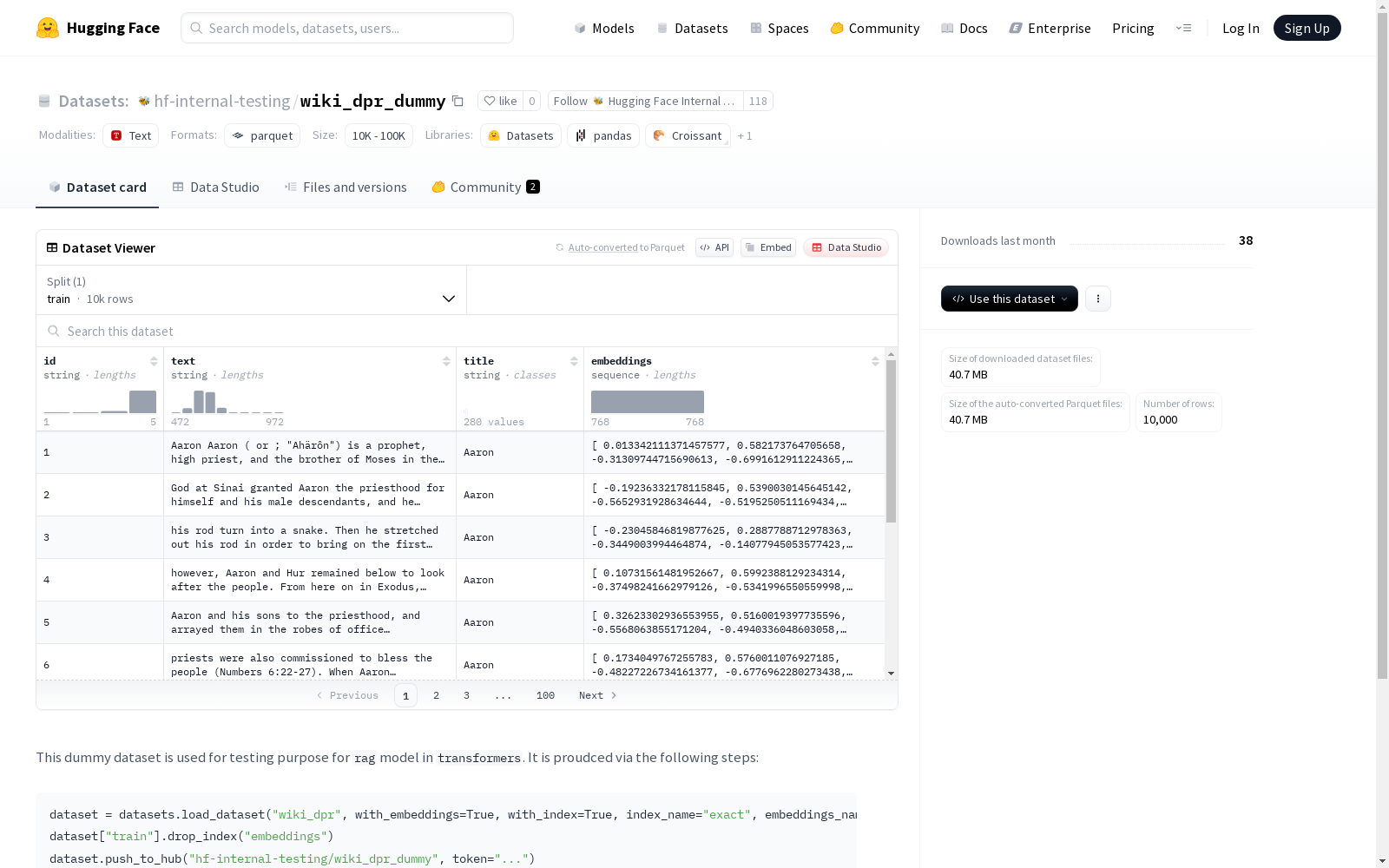Click the page scrollbar down arrow
Image resolution: width=1389 pixels, height=868 pixels.
[1382, 861]
